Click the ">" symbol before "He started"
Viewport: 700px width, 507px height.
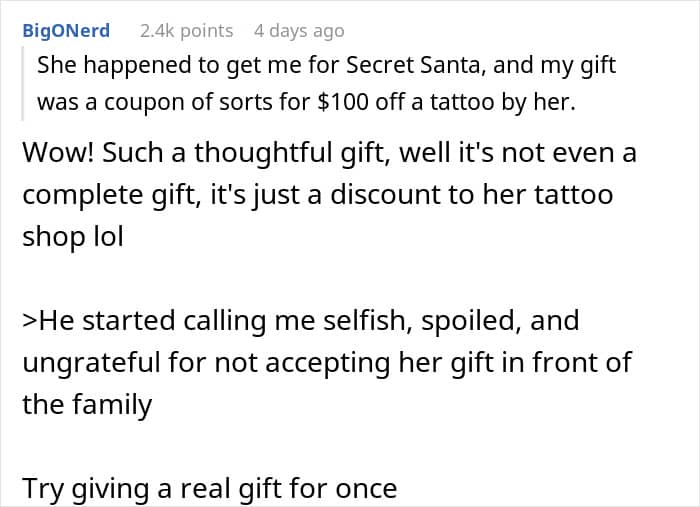point(31,321)
